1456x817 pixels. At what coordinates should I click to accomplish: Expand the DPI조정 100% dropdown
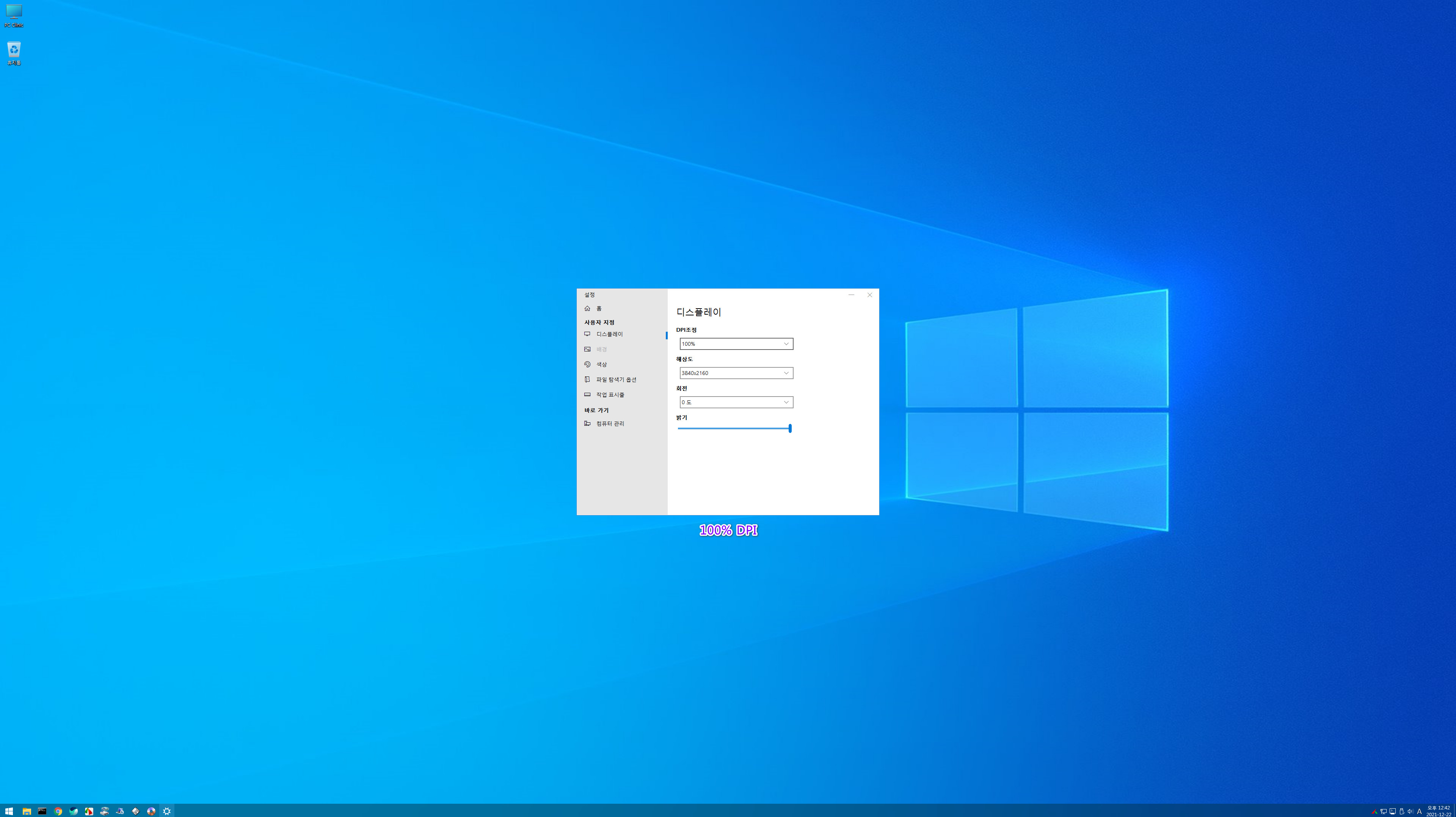pos(736,343)
